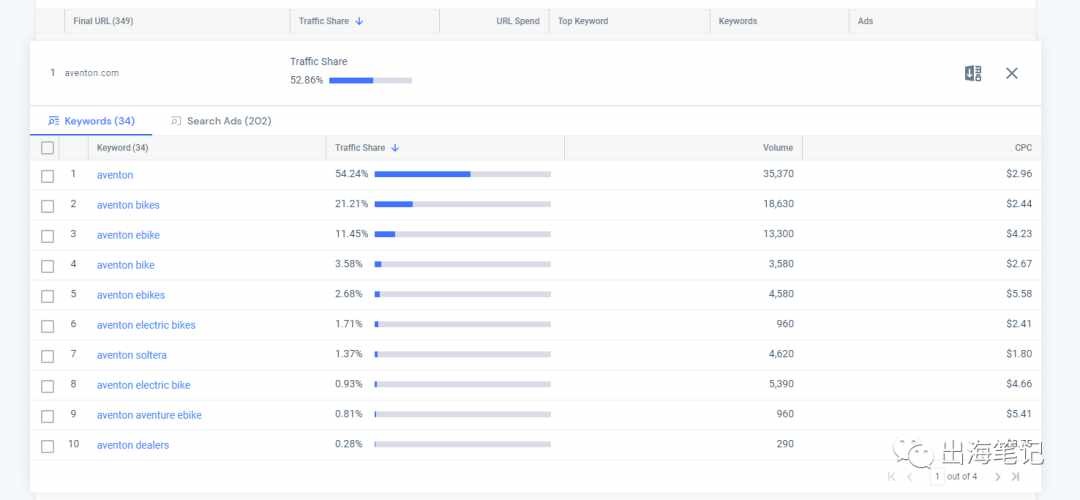Open the aventon bikes keyword link
Image resolution: width=1080 pixels, height=500 pixels.
pos(128,205)
